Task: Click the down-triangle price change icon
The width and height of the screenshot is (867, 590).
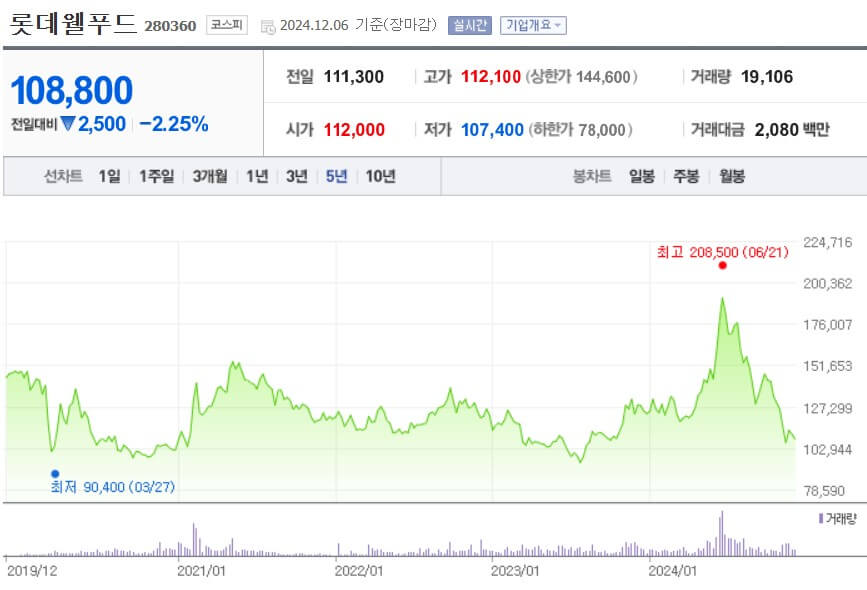Action: (x=68, y=124)
